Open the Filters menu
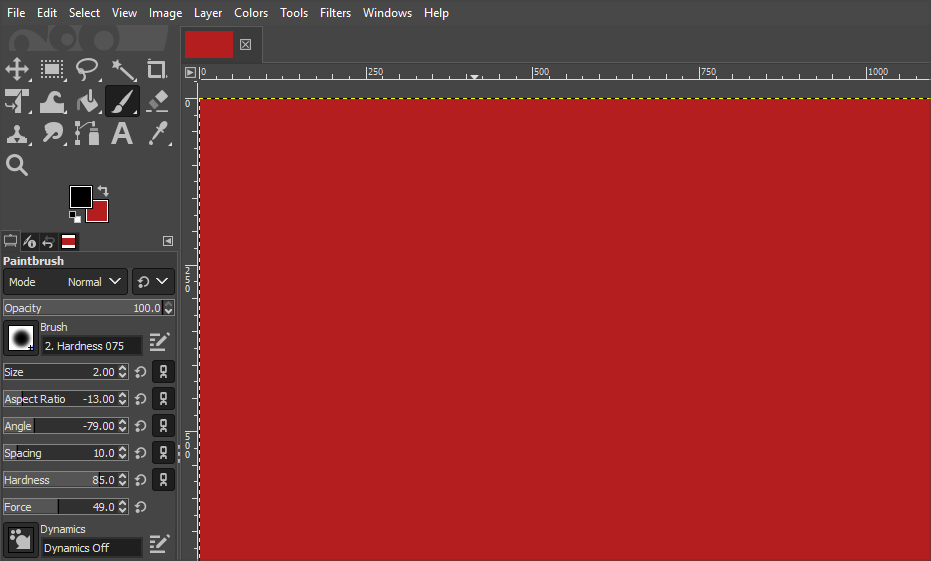 [x=335, y=13]
